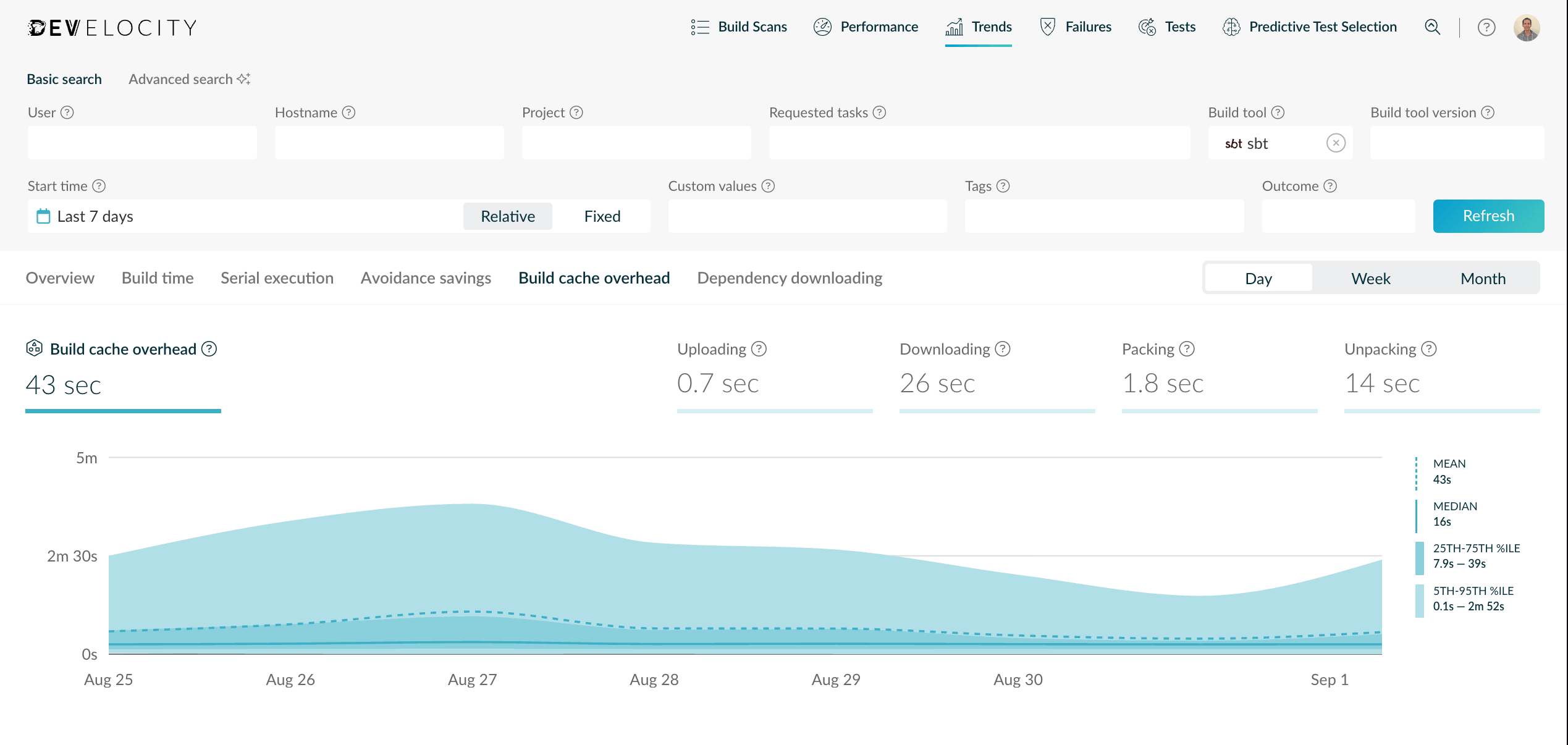Click the search magnifier icon
1568x745 pixels.
click(x=1432, y=27)
